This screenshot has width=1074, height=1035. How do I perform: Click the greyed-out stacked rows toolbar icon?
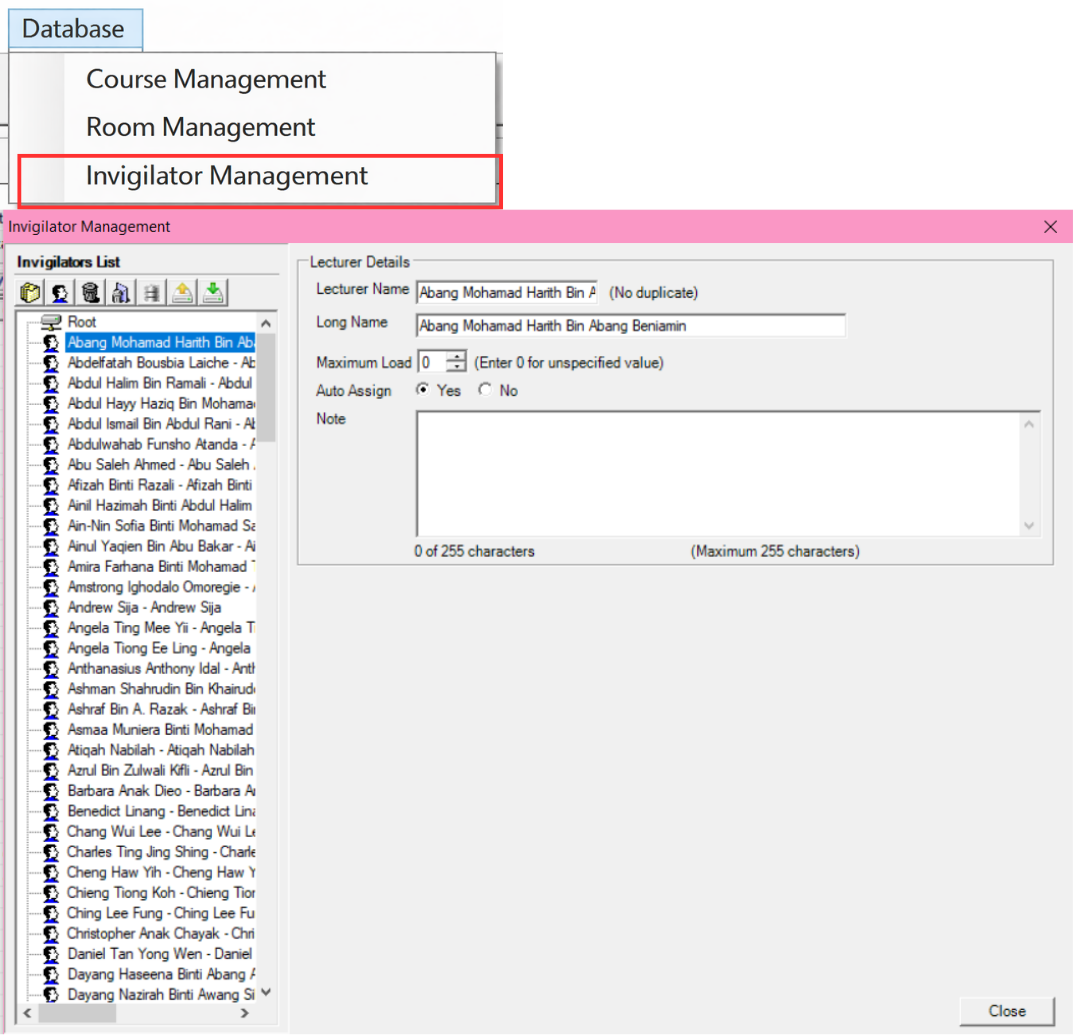tap(152, 292)
